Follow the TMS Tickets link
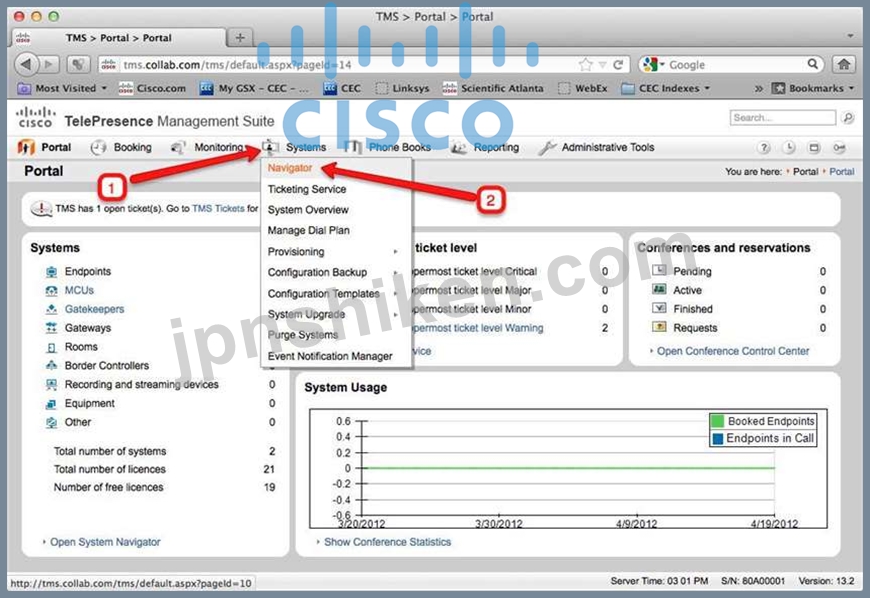 pyautogui.click(x=218, y=209)
